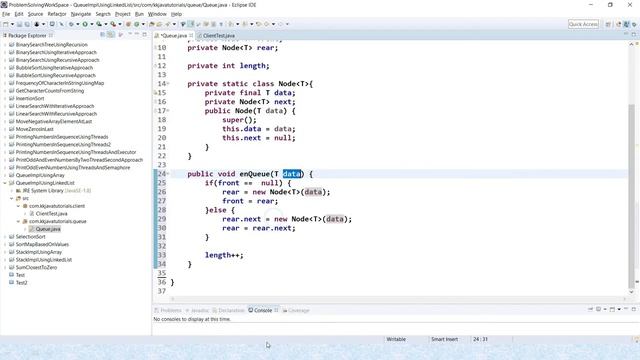Click the Open Console icon in Console view
The image size is (640, 360).
coord(612,309)
